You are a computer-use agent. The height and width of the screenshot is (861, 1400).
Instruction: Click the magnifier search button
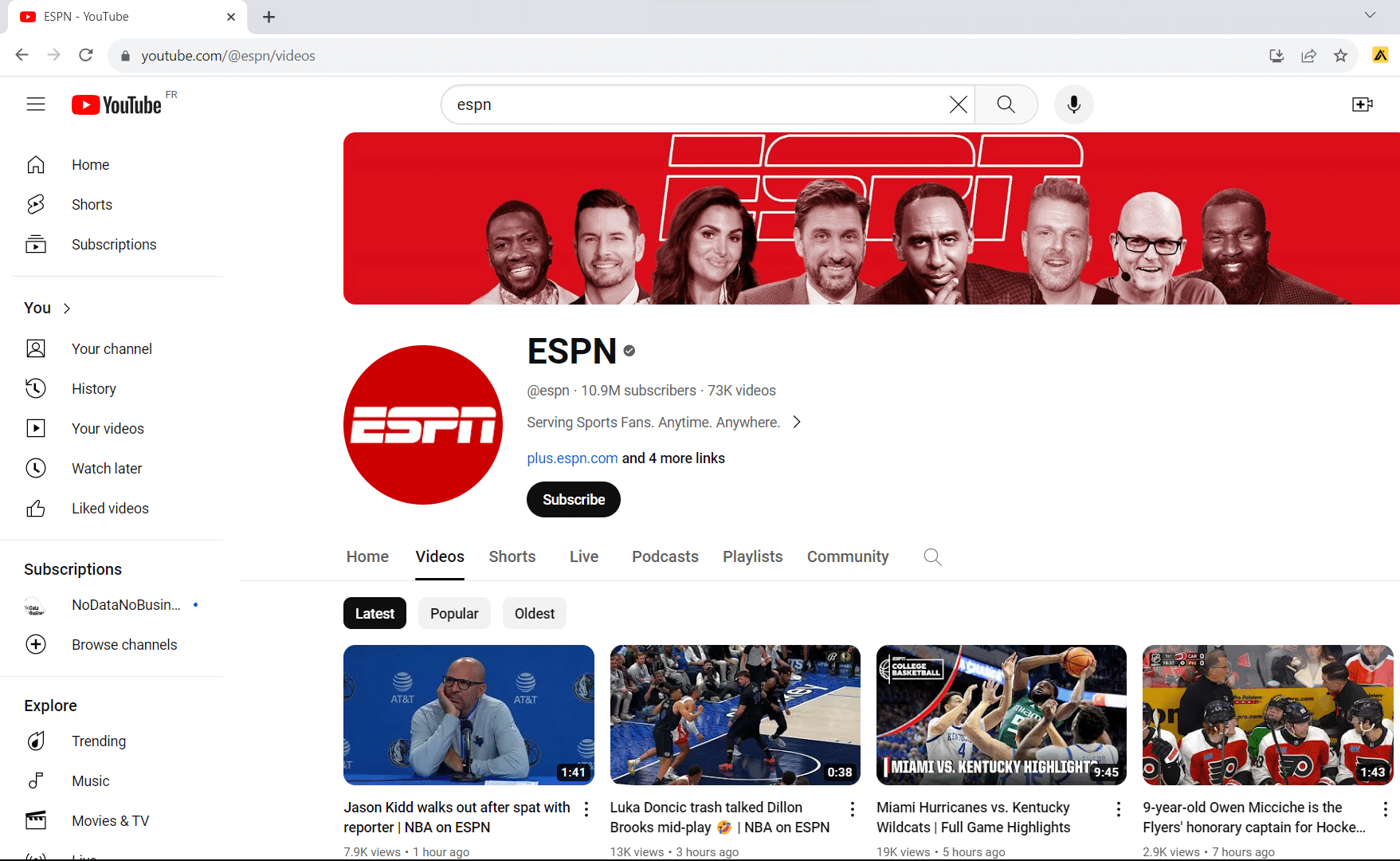click(x=1006, y=104)
